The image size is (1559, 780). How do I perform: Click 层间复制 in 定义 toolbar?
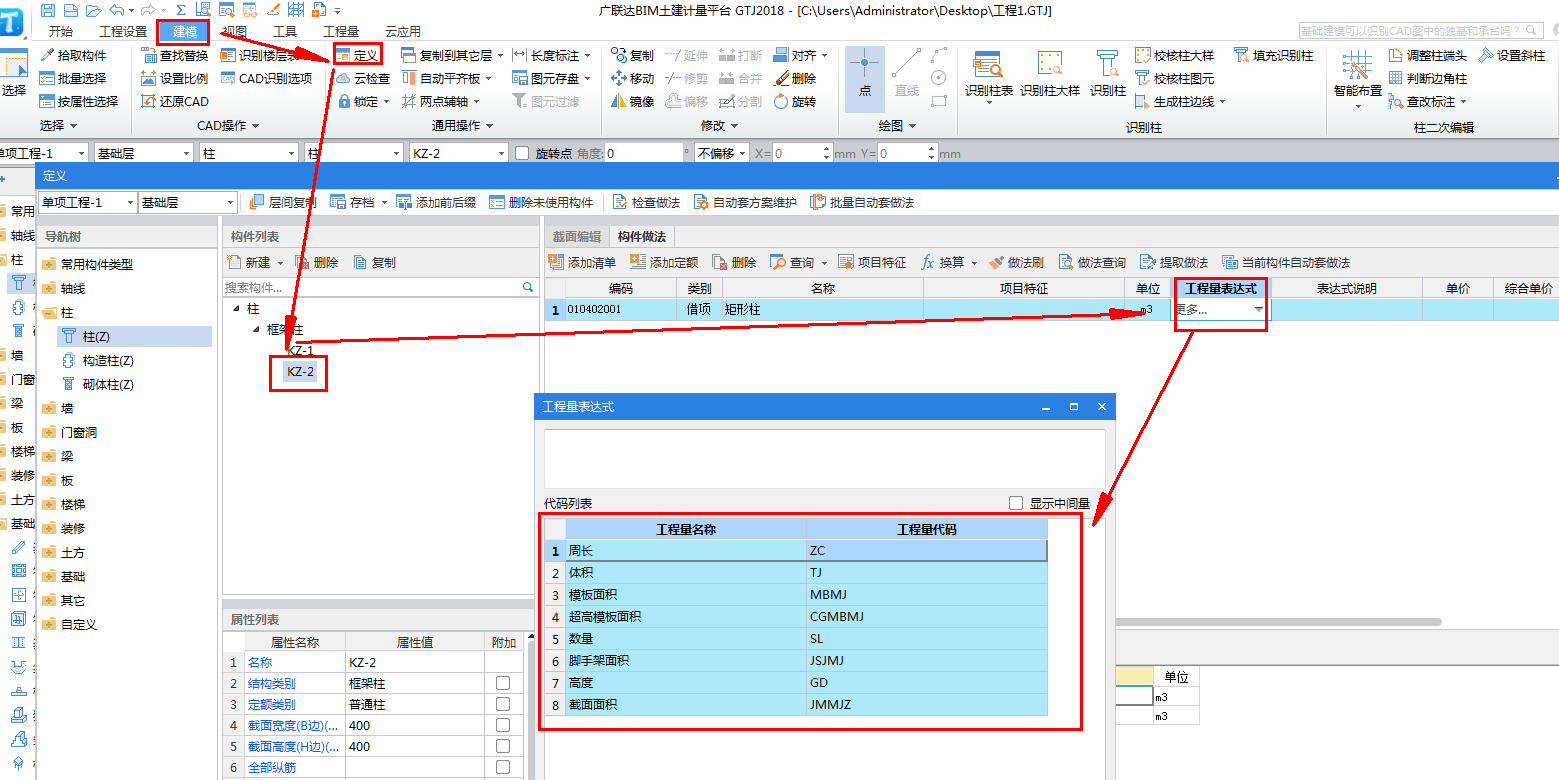click(x=282, y=202)
